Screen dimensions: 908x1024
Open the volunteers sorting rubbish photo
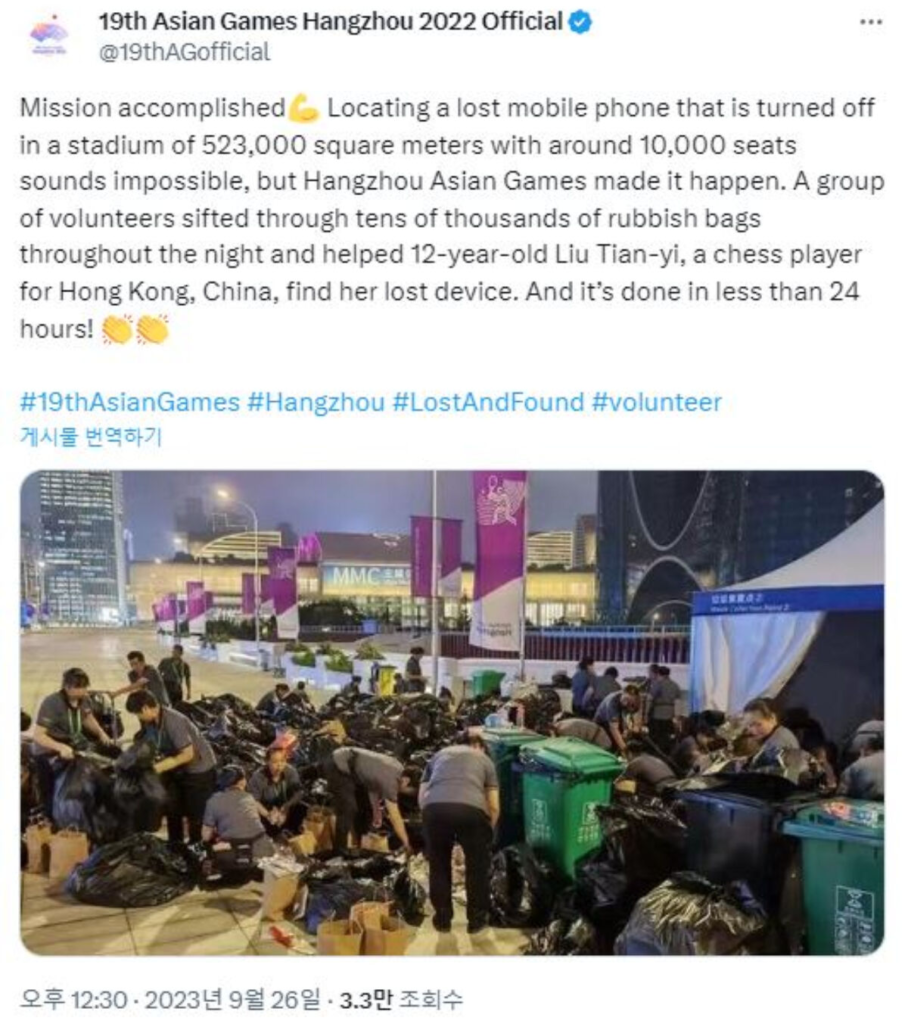[452, 712]
